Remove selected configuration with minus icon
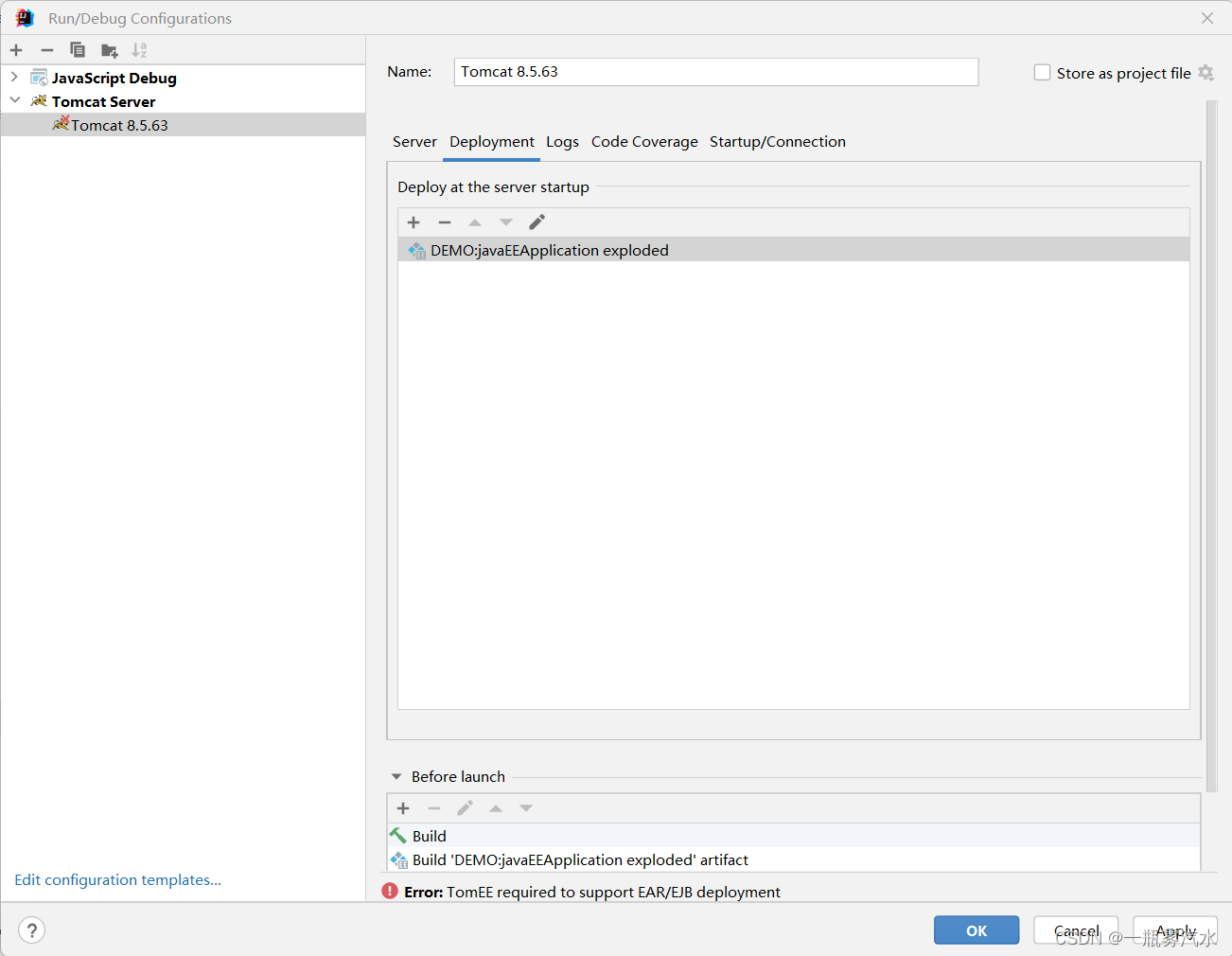The width and height of the screenshot is (1232, 956). pos(47,50)
